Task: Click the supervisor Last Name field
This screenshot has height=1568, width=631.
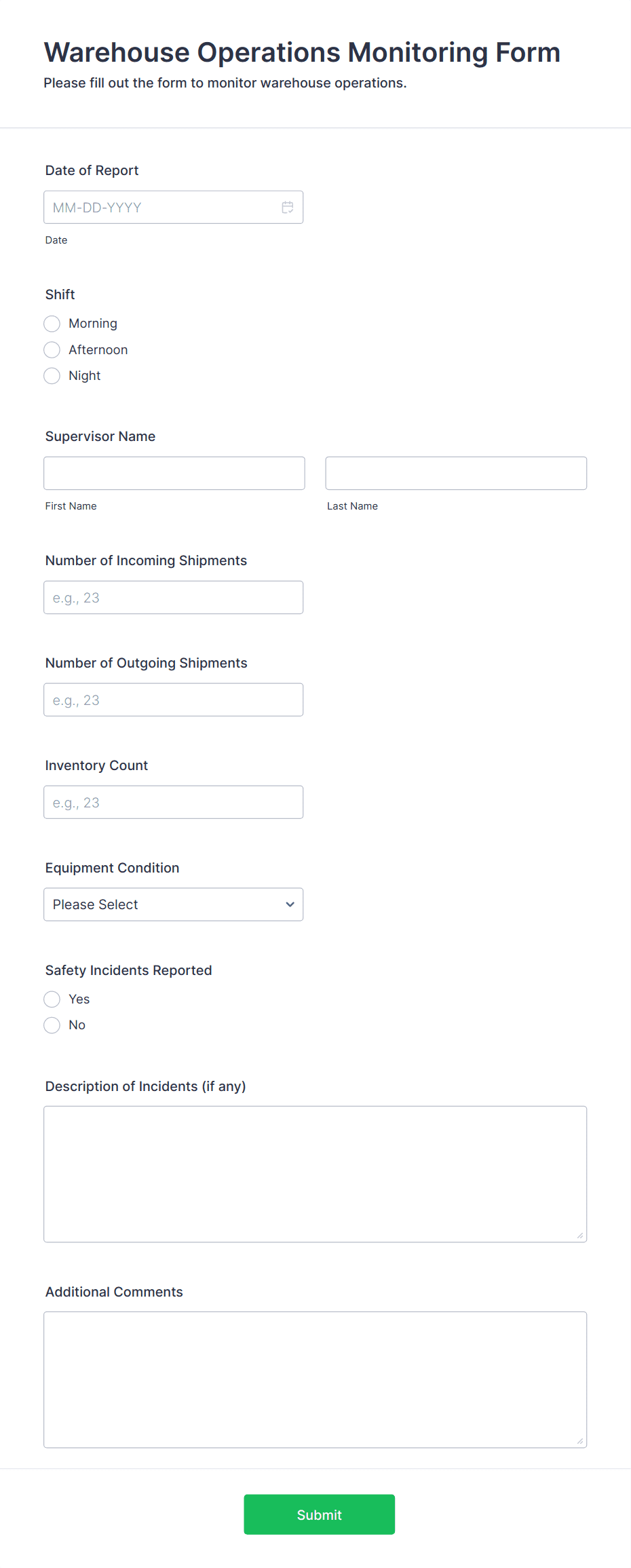Action: [456, 474]
